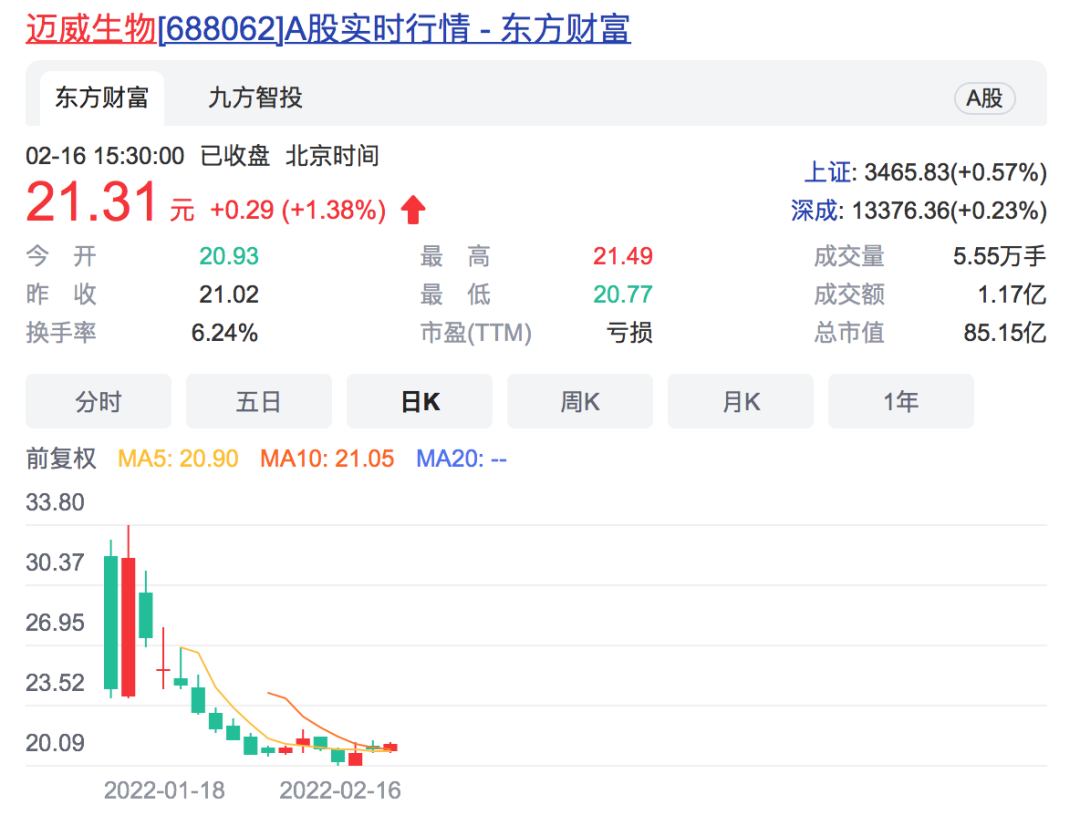Image resolution: width=1080 pixels, height=815 pixels.
Task: Click the 2022-02-16 date axis label
Action: pyautogui.click(x=340, y=790)
